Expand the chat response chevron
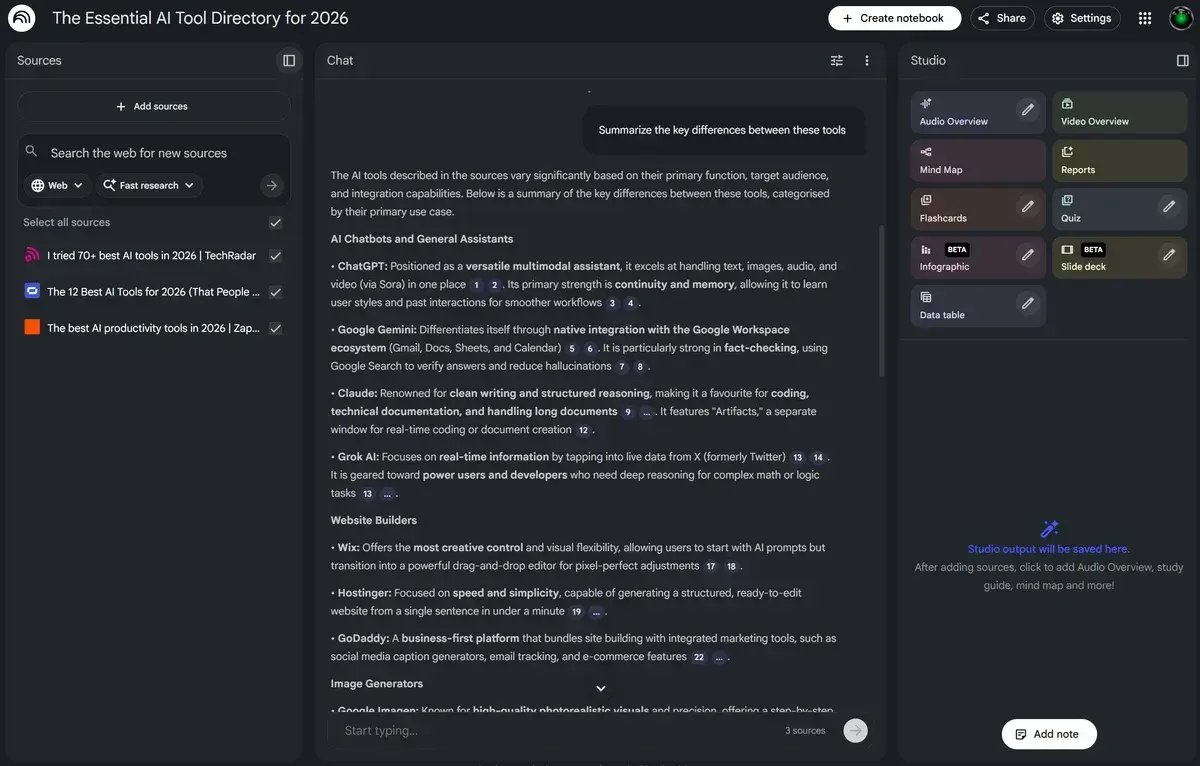The height and width of the screenshot is (766, 1200). click(600, 688)
